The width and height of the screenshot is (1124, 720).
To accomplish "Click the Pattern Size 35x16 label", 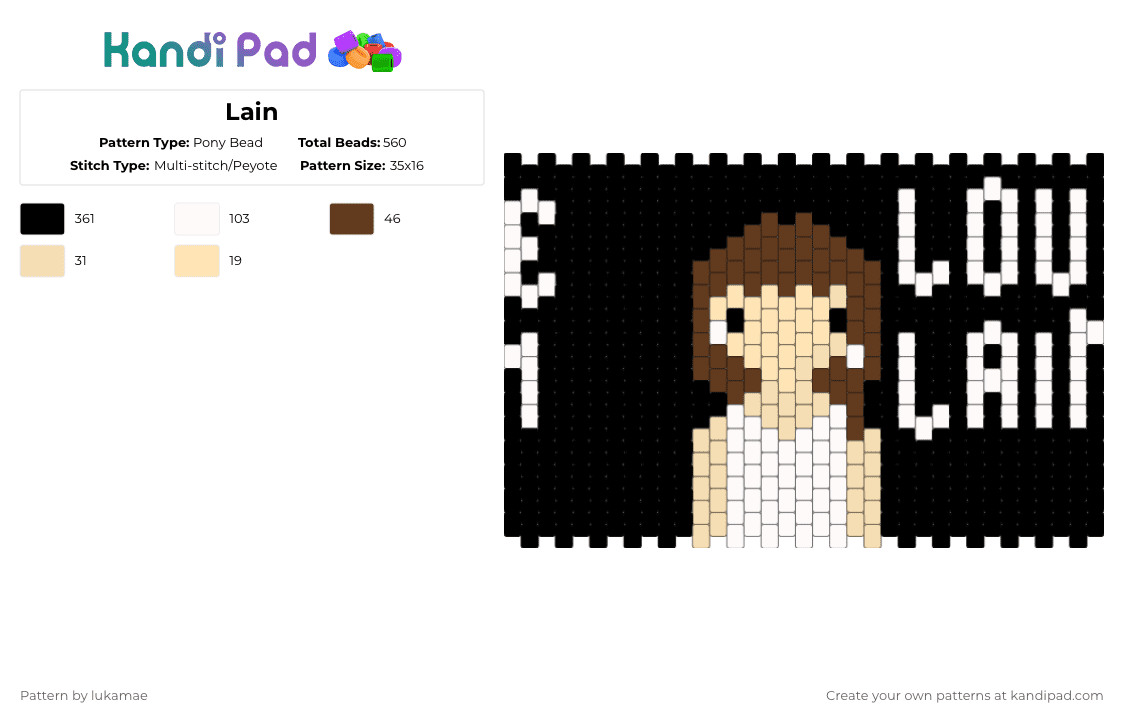I will (x=362, y=166).
